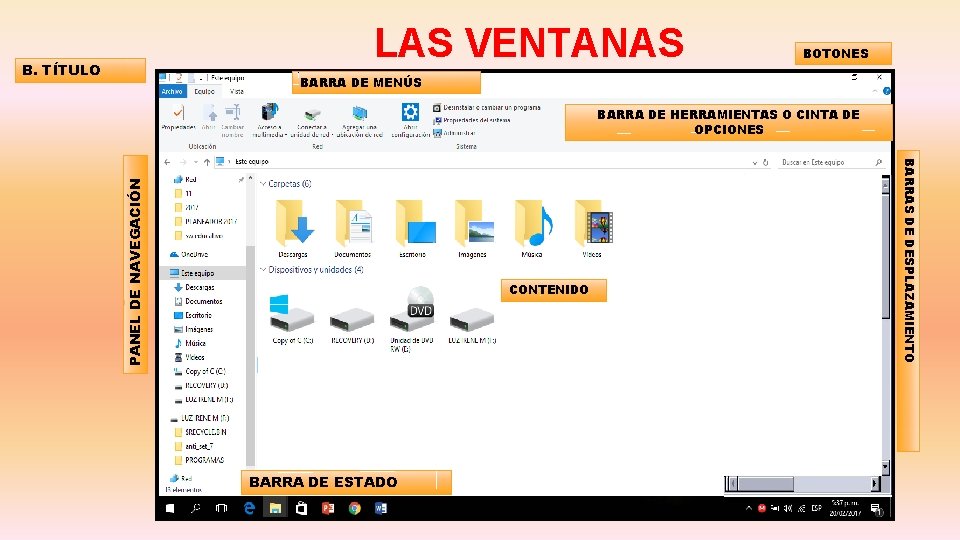Select the Descargas folder in the content area
This screenshot has width=960, height=540.
[293, 228]
